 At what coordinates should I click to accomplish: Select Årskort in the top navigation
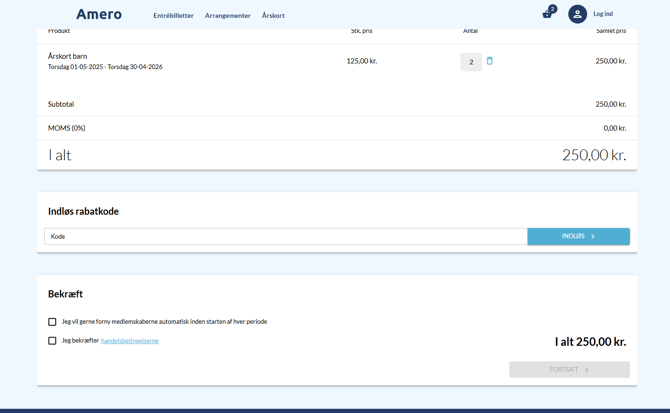273,15
